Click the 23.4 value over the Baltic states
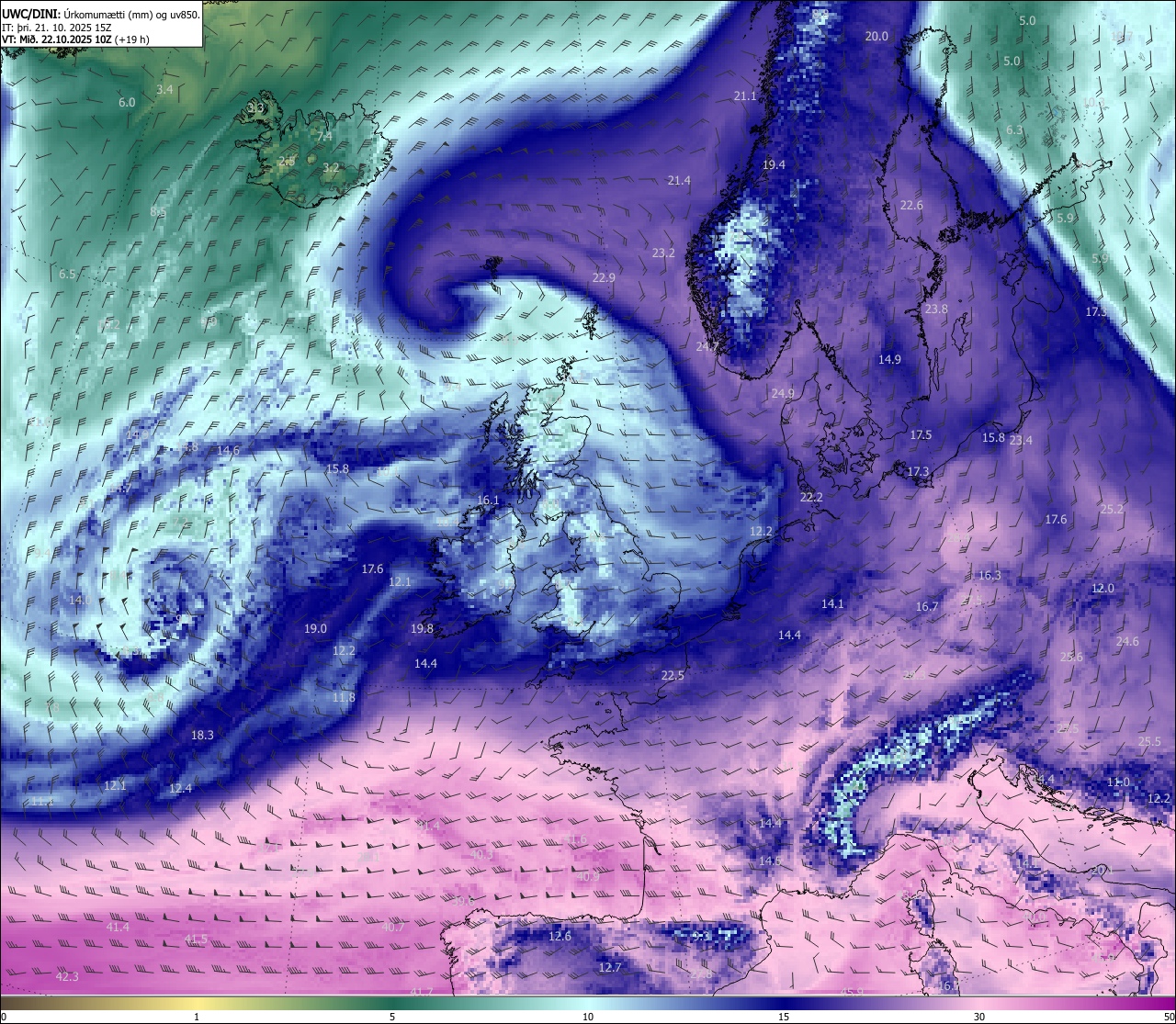 (1021, 441)
